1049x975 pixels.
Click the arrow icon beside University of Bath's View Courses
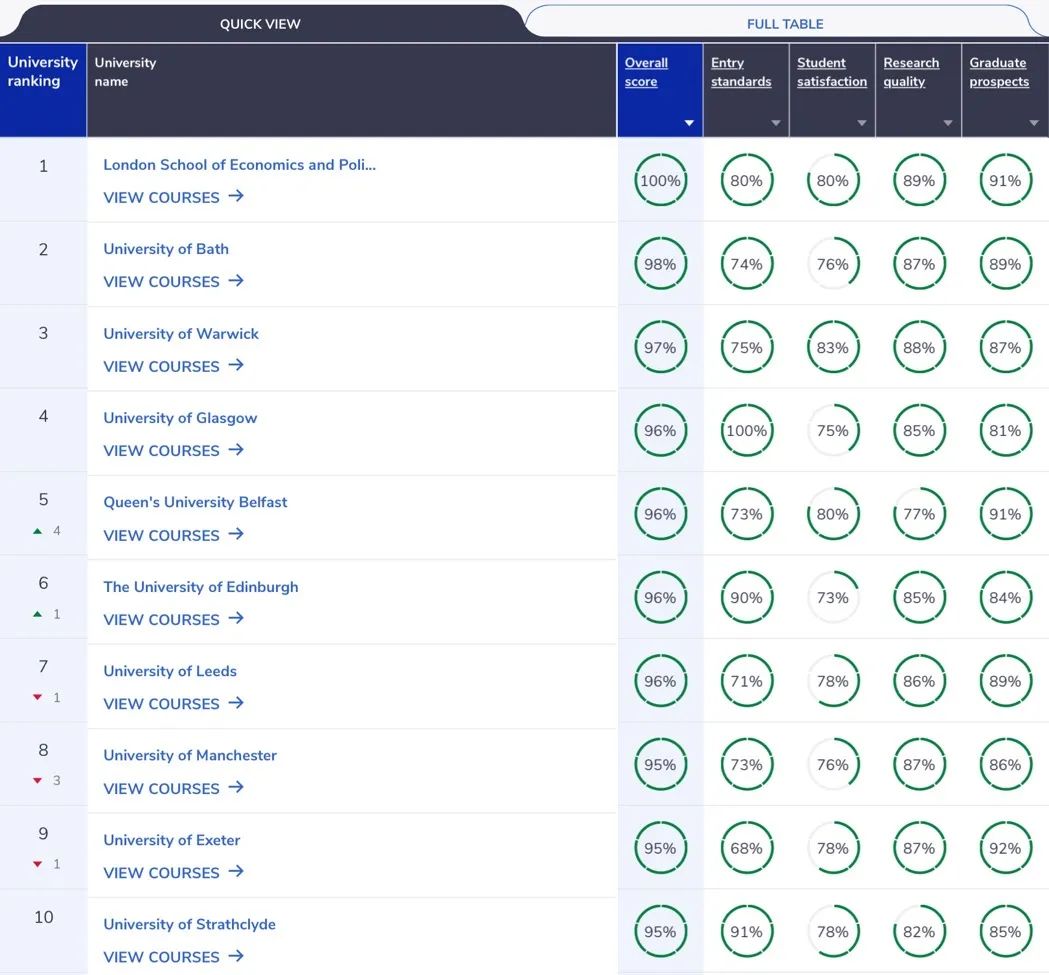click(235, 280)
